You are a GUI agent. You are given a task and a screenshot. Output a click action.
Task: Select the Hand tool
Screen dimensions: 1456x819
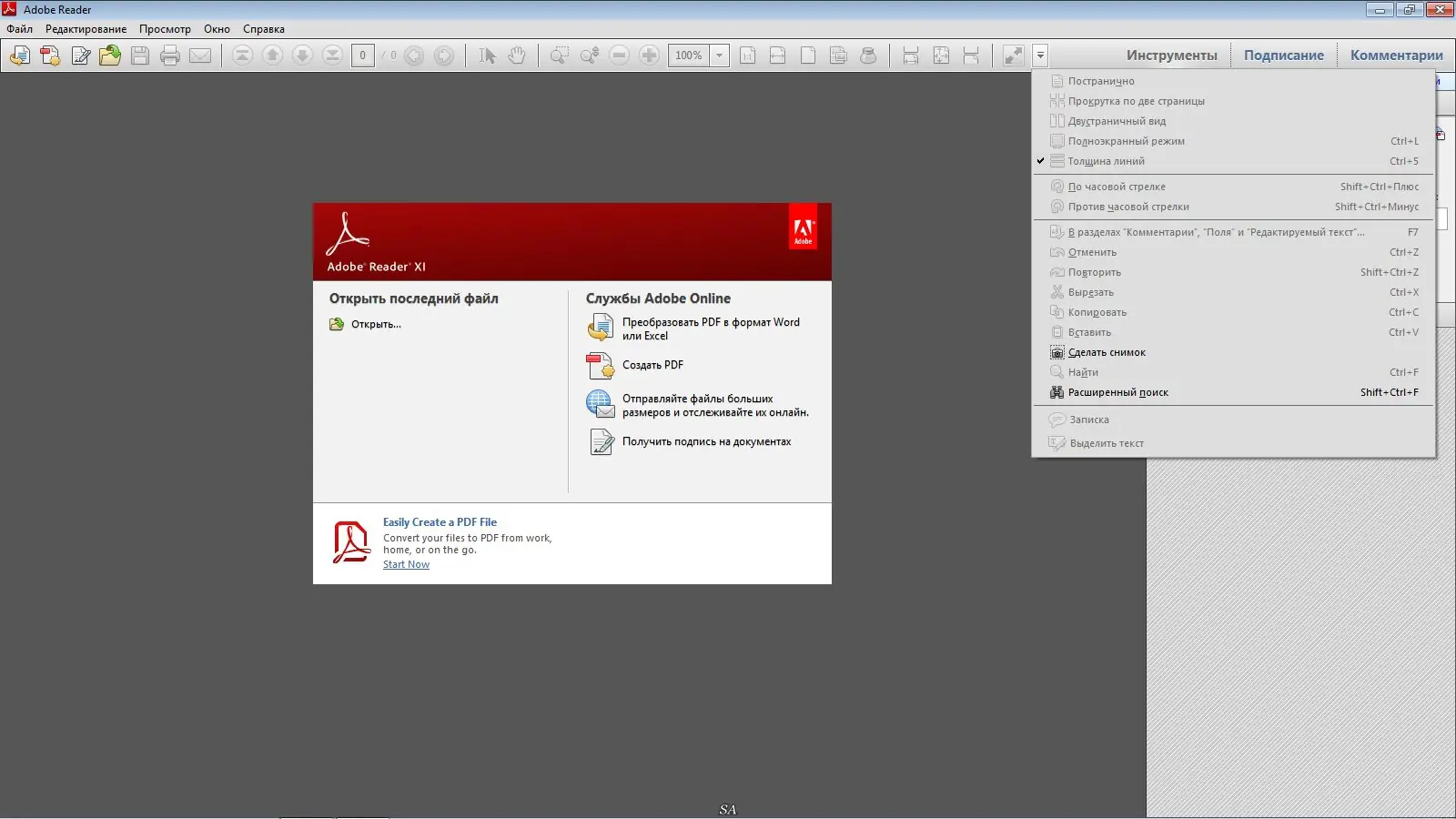[517, 56]
